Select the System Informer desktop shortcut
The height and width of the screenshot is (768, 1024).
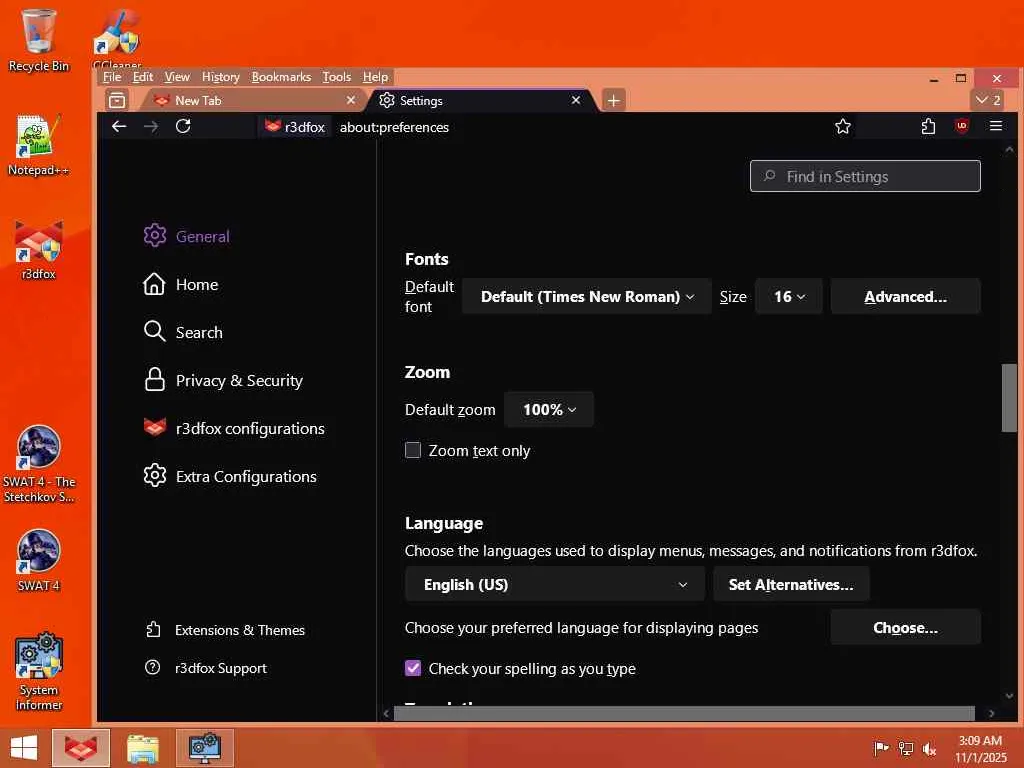pos(39,671)
